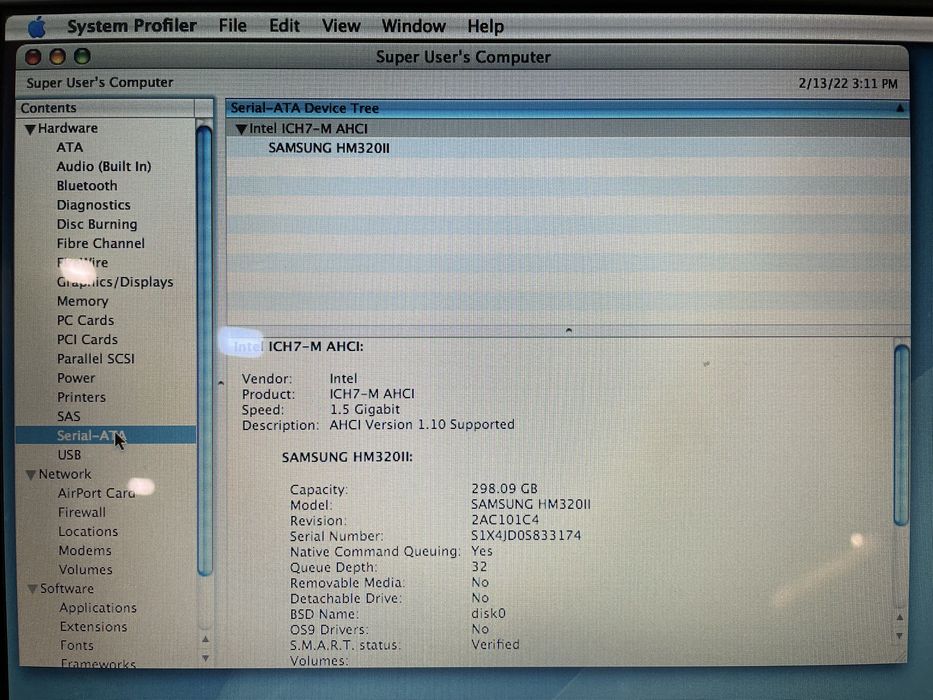The height and width of the screenshot is (700, 933).
Task: Select Printers in the sidebar
Action: pyautogui.click(x=81, y=397)
